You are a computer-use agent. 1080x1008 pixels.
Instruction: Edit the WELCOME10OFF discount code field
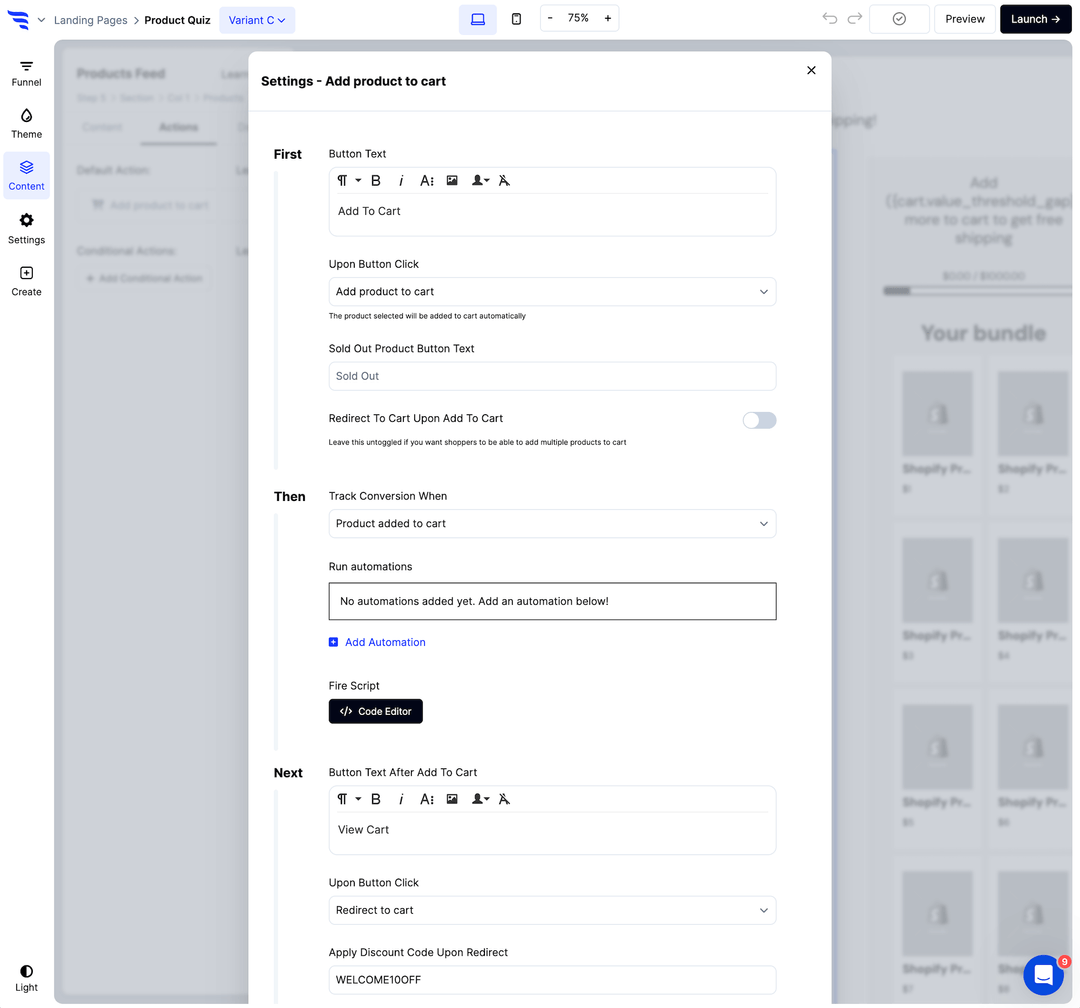click(x=552, y=979)
